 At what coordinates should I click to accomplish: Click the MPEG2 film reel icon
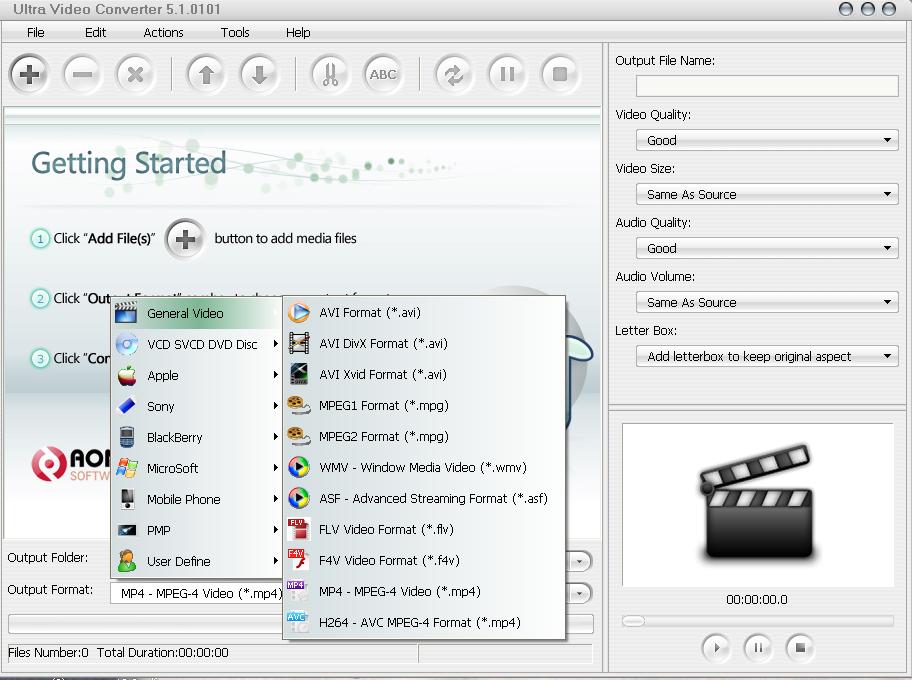(x=299, y=436)
